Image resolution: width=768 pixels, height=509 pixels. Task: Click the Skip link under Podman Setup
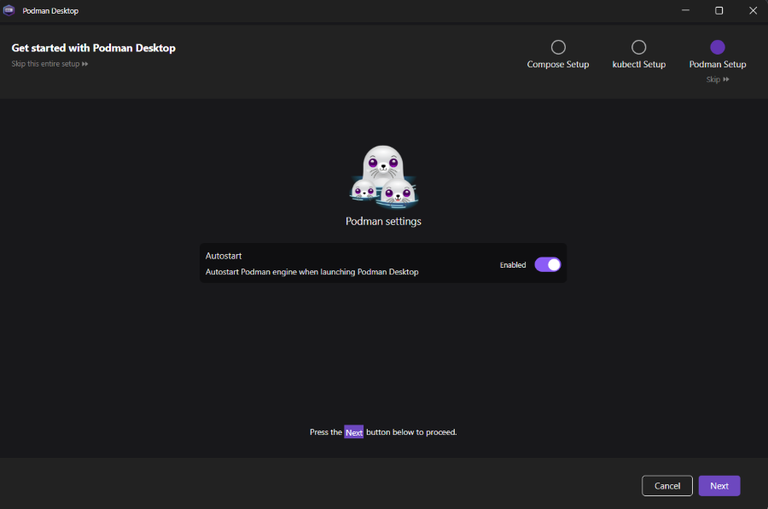point(717,79)
